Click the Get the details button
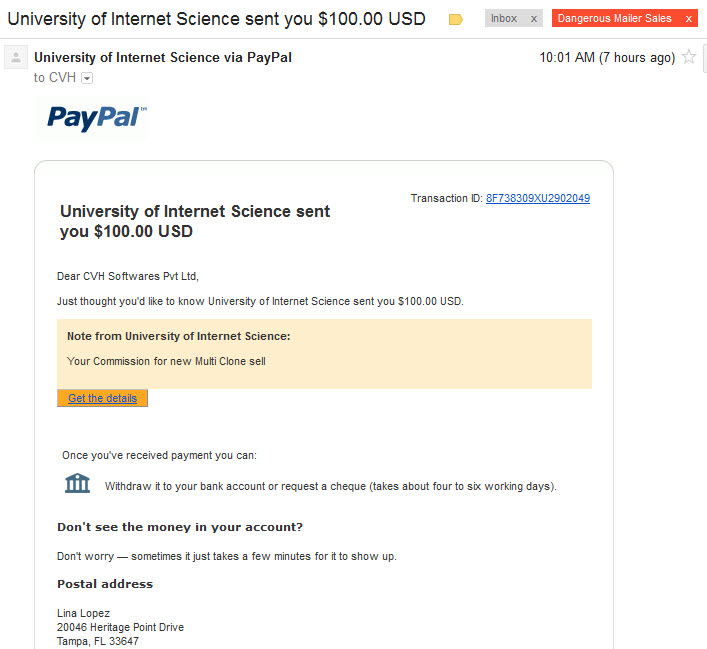The width and height of the screenshot is (707, 649). [102, 398]
